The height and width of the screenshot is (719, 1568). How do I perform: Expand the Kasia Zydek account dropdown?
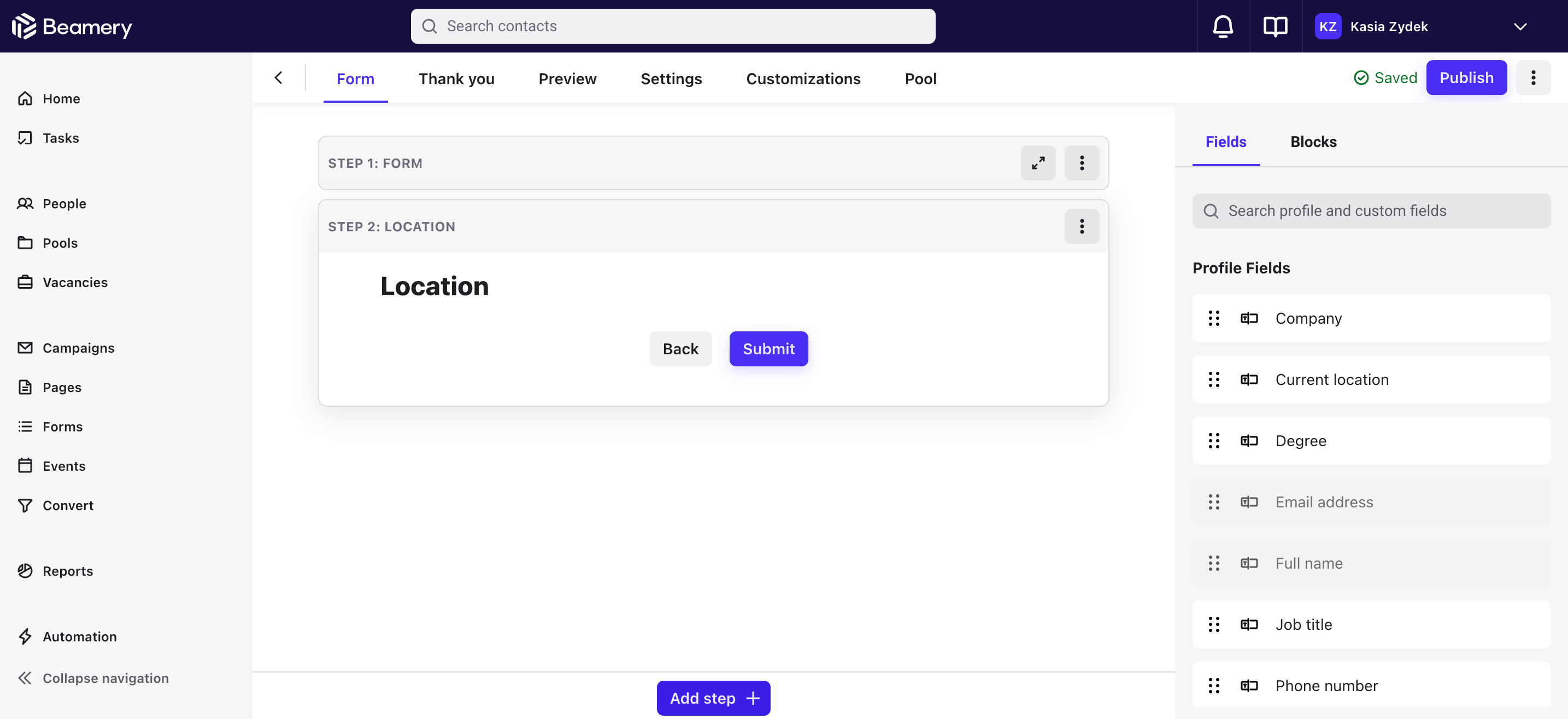click(1520, 26)
